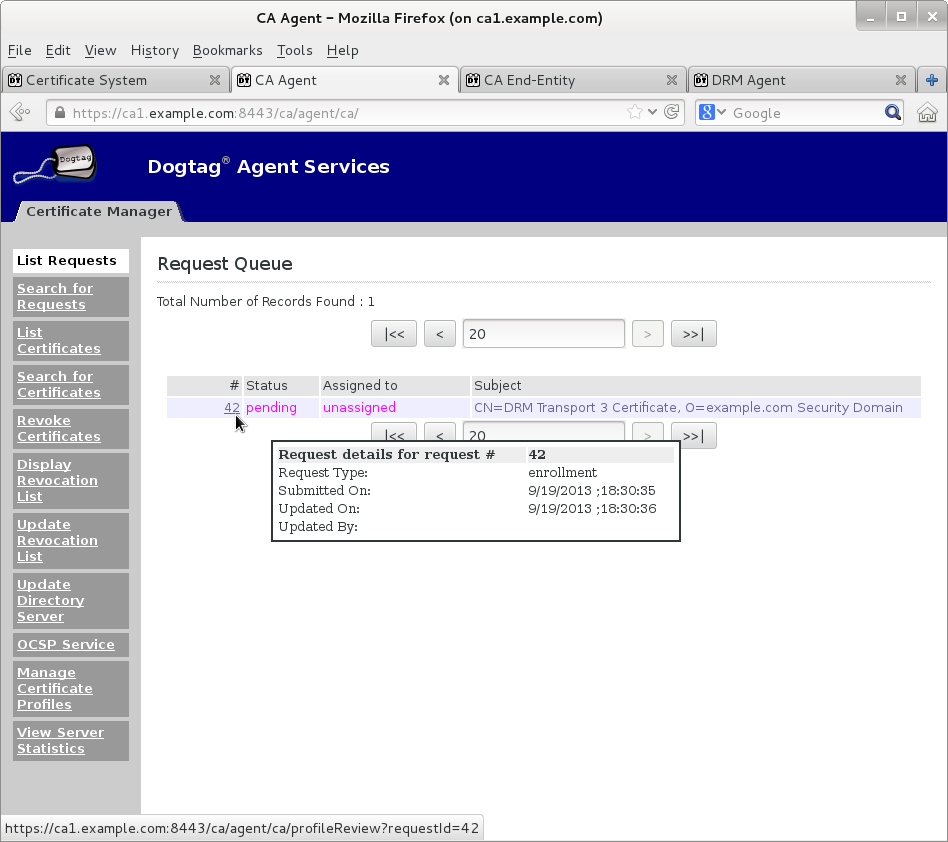The height and width of the screenshot is (842, 948).
Task: Click the Submitted On timestamp 18:30:35
Action: click(x=592, y=491)
